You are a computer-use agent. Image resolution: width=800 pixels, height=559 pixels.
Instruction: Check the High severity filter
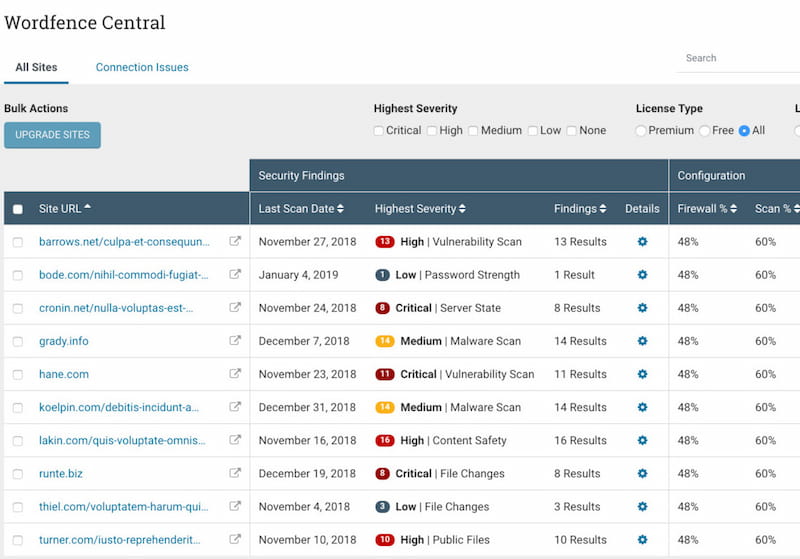[x=432, y=131]
